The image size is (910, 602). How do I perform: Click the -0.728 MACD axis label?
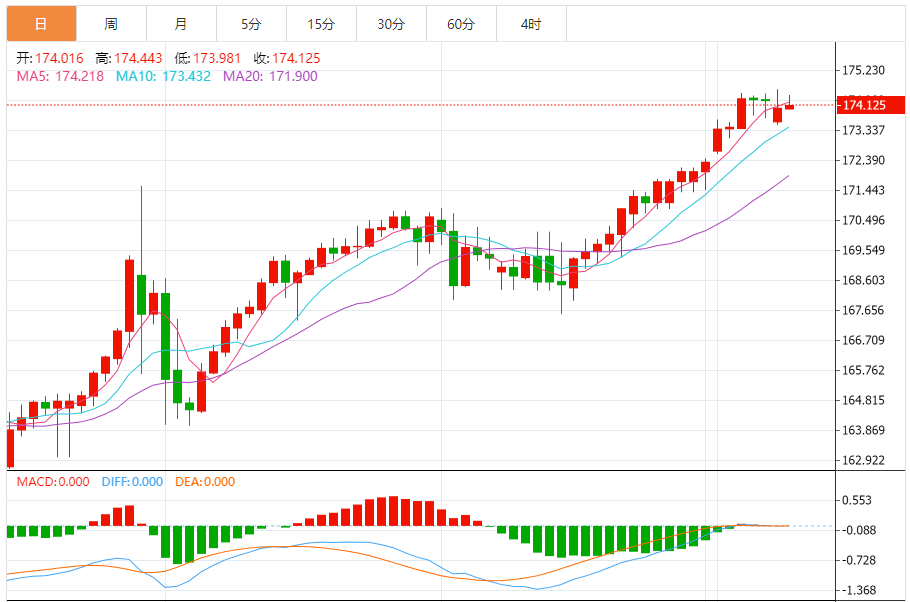[857, 560]
